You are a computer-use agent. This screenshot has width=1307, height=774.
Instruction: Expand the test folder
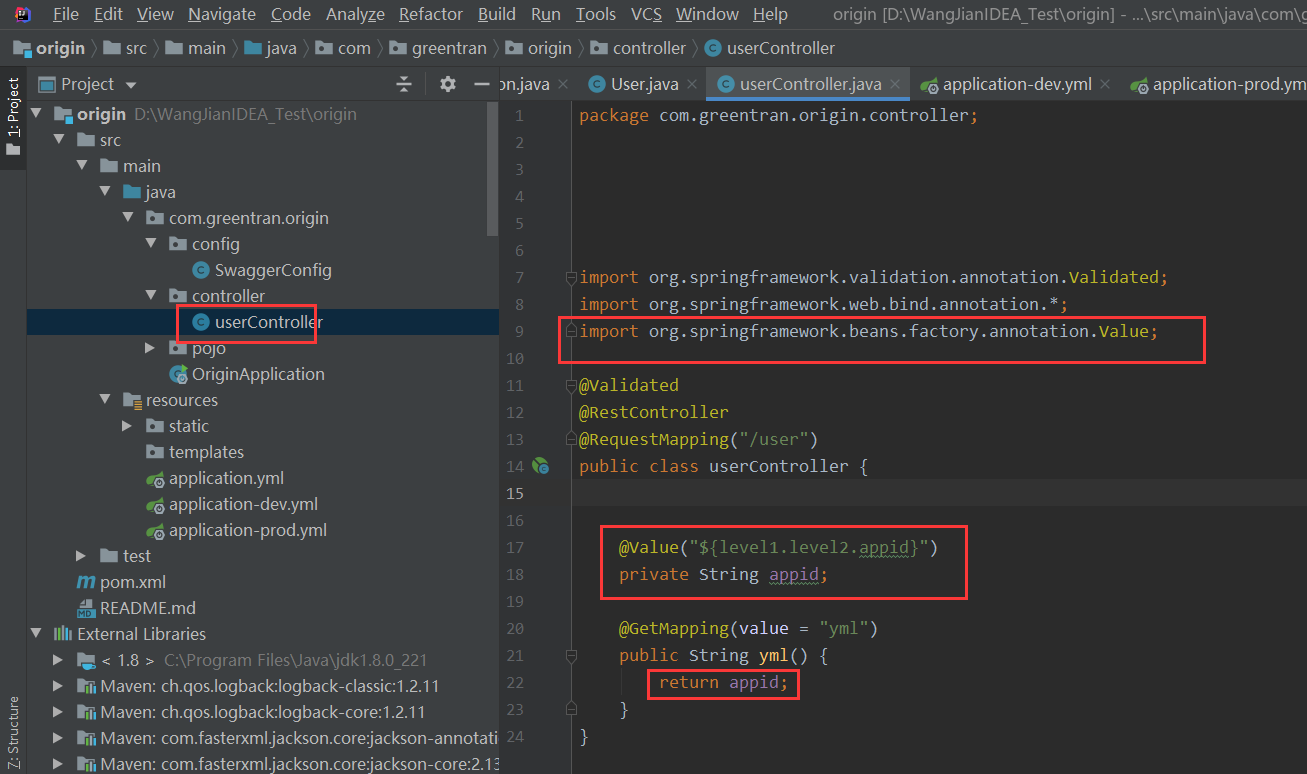82,555
